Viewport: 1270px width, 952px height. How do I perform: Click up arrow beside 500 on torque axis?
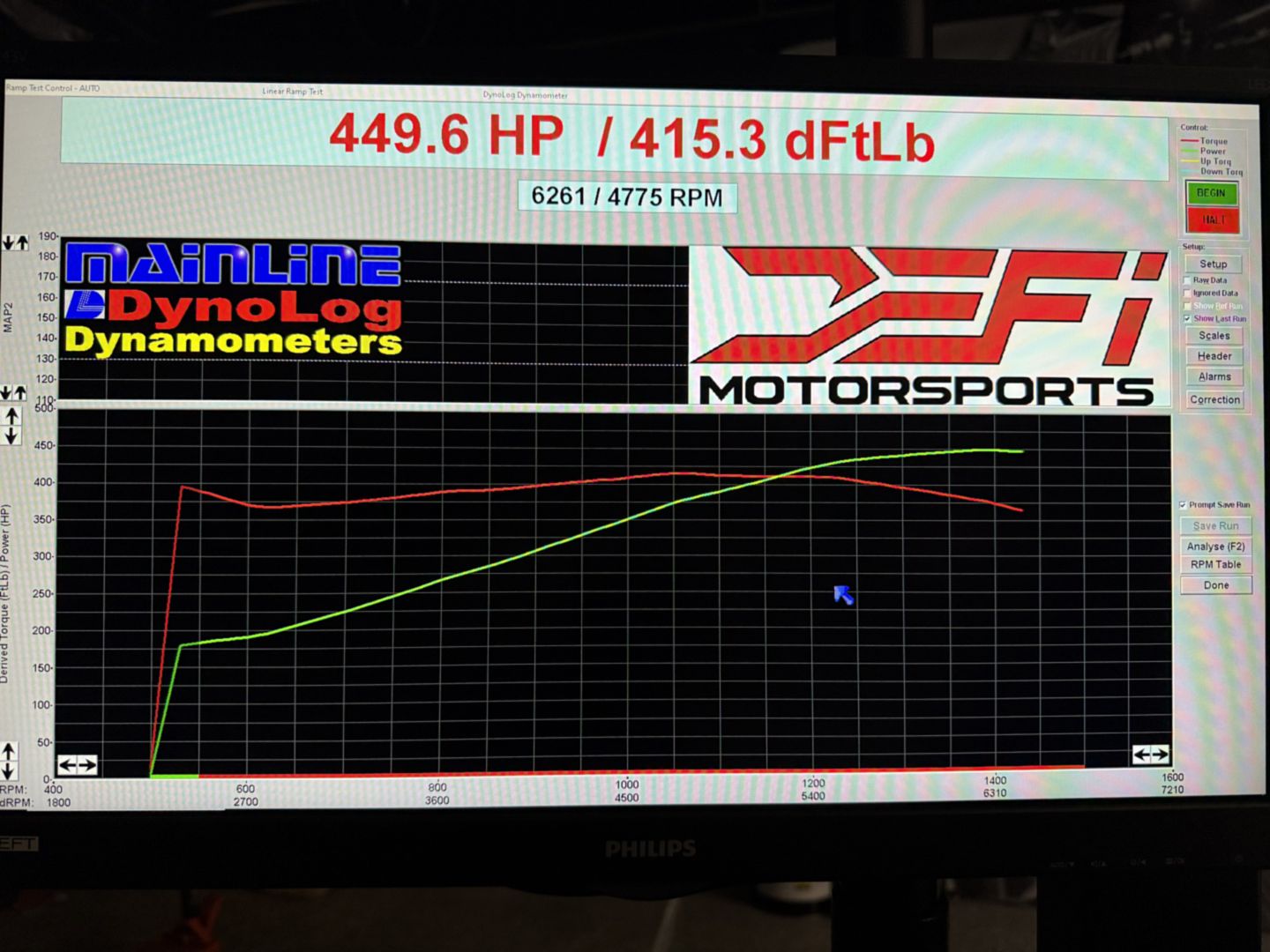(11, 416)
